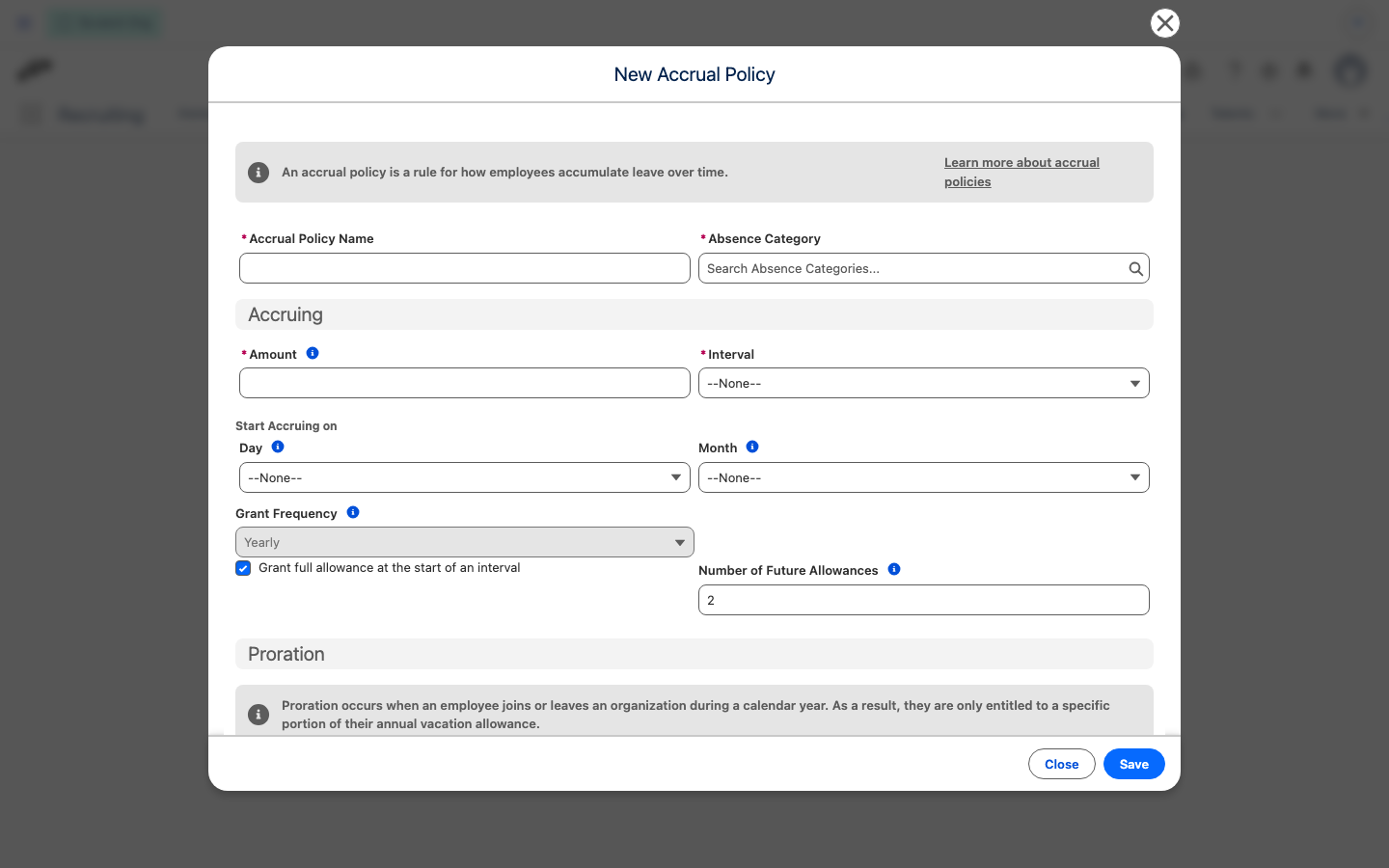Show the Amount field help tooltip icon
1389x868 pixels.
pyautogui.click(x=313, y=353)
